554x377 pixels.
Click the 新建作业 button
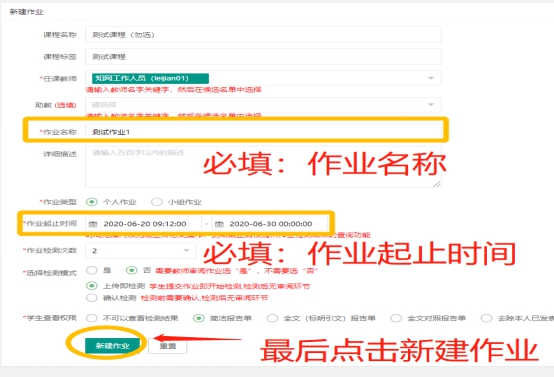tap(113, 346)
